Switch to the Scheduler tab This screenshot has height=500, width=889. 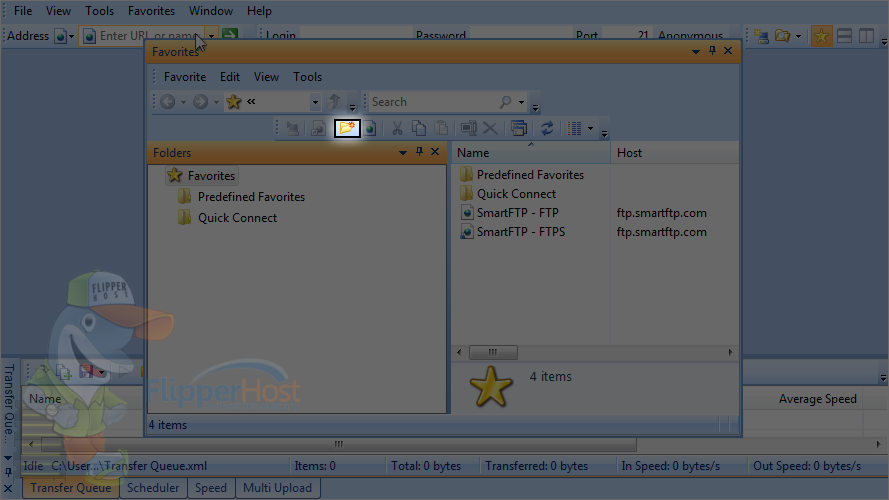[153, 488]
